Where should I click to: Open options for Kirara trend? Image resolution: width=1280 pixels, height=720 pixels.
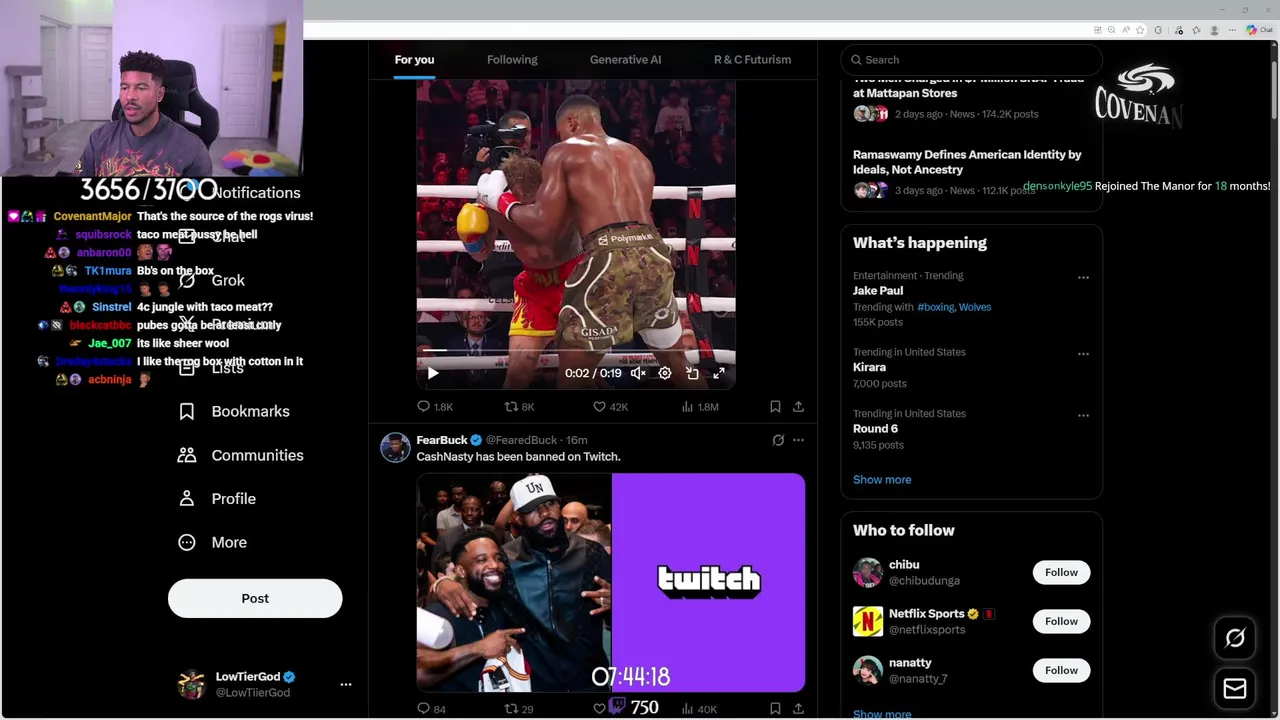1083,354
